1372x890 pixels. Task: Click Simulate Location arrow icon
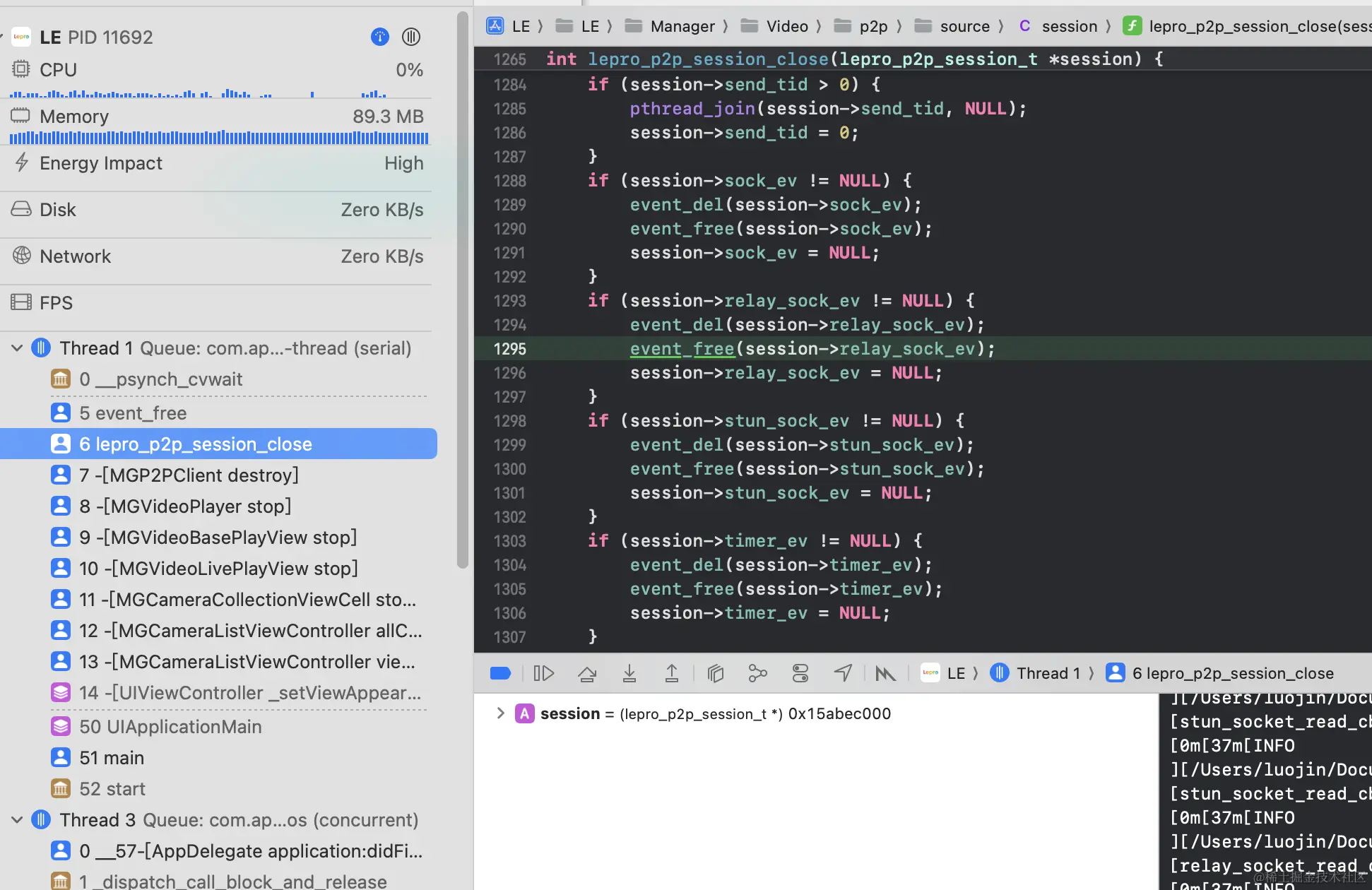click(842, 673)
